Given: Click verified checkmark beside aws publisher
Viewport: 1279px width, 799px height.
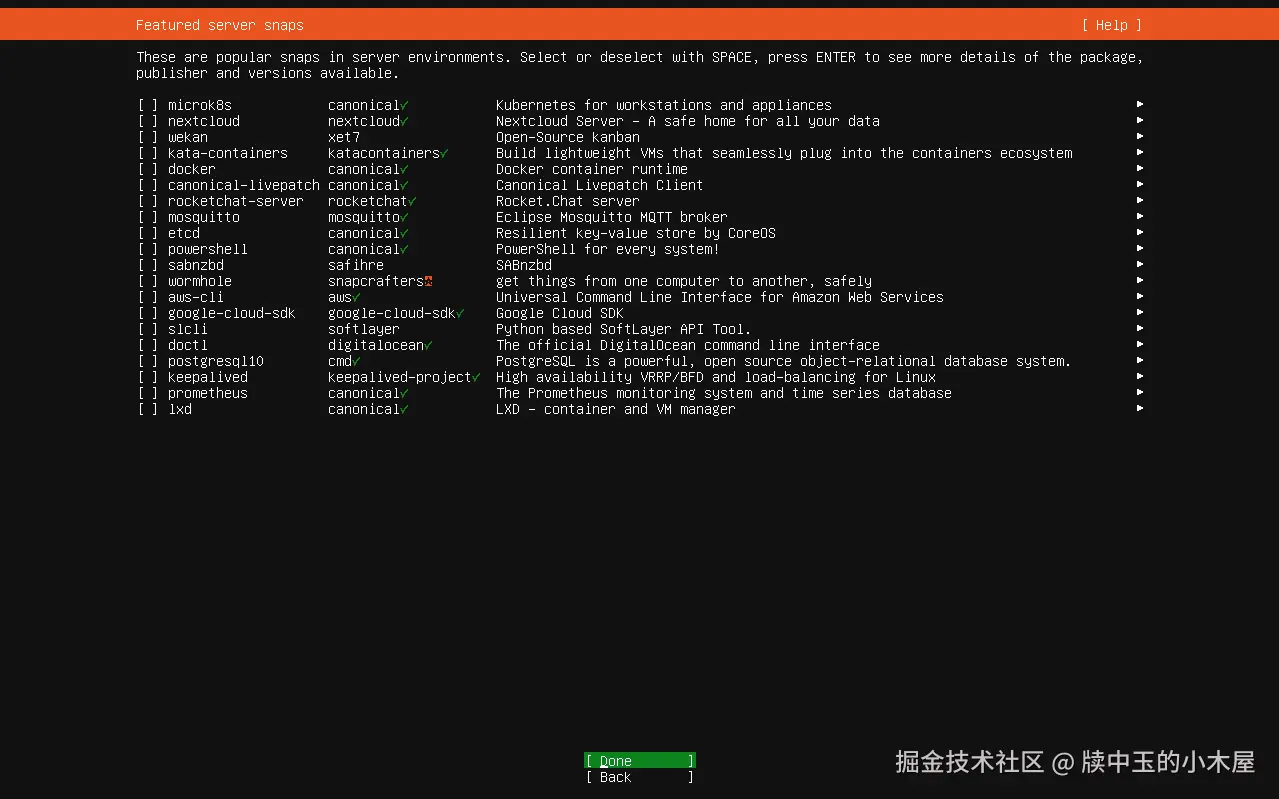Looking at the screenshot, I should [356, 297].
